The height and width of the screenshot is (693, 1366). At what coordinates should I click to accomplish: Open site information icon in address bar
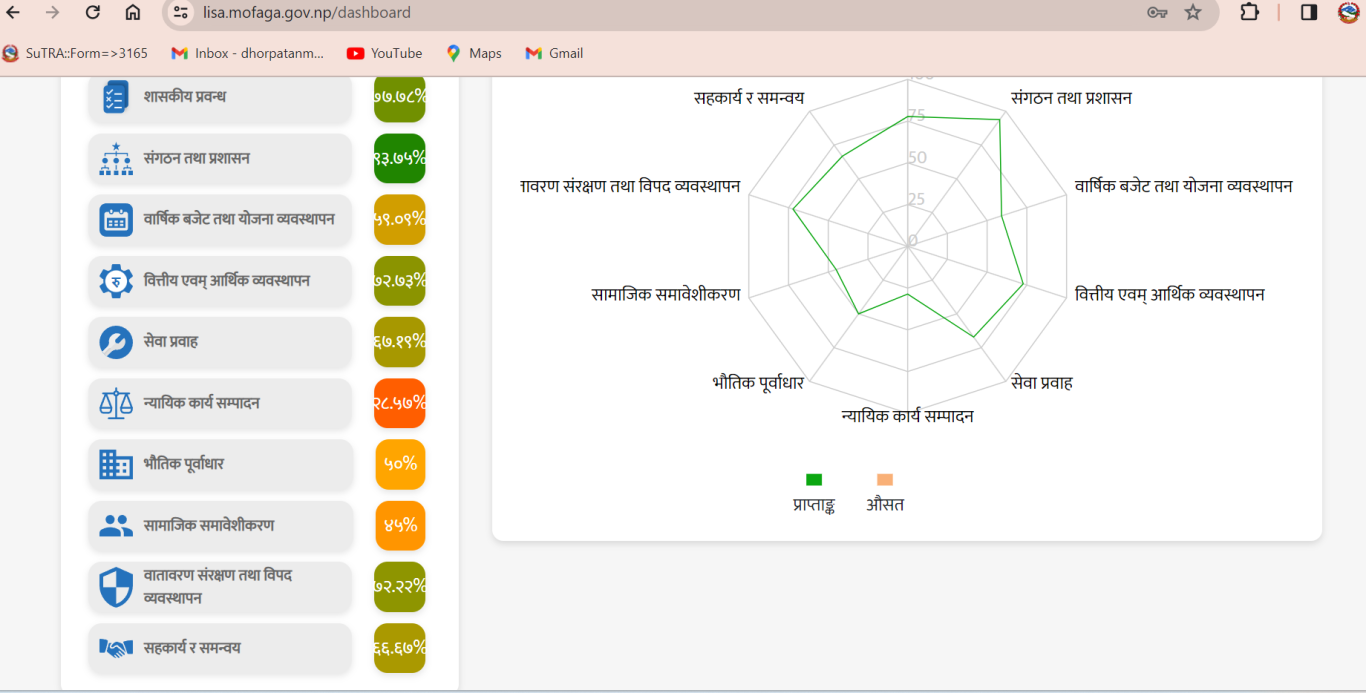180,13
